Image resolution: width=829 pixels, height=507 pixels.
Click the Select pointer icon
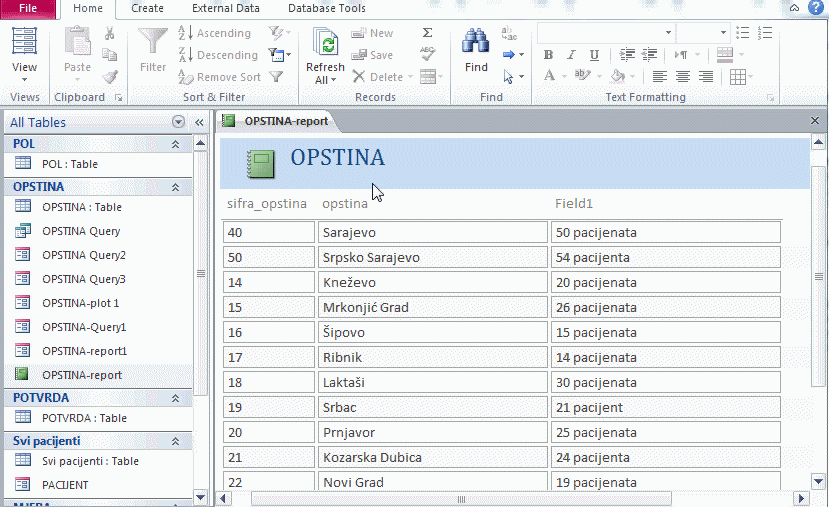click(x=512, y=77)
